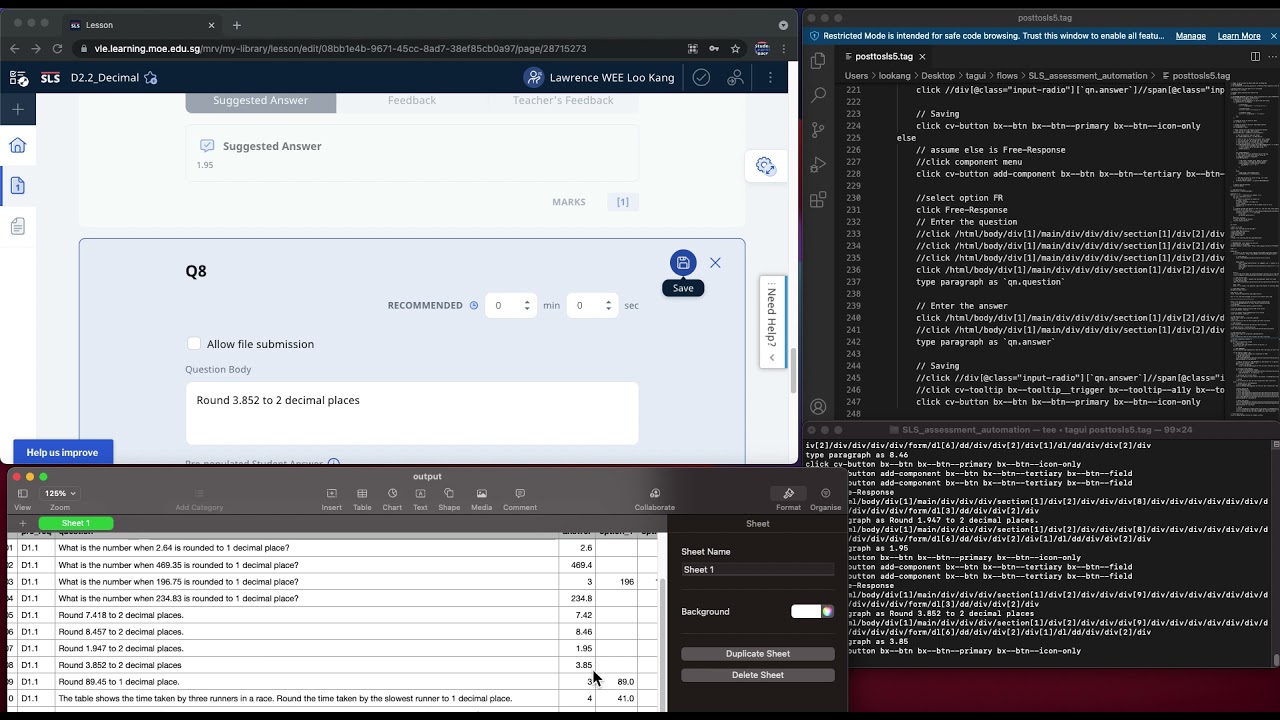Open the sheet Background color swatch
This screenshot has width=1280, height=720.
[805, 611]
